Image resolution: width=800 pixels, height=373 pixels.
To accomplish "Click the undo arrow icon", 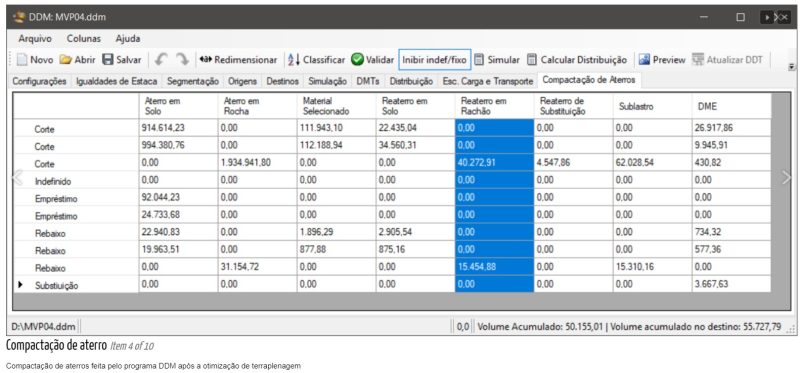I will (162, 60).
